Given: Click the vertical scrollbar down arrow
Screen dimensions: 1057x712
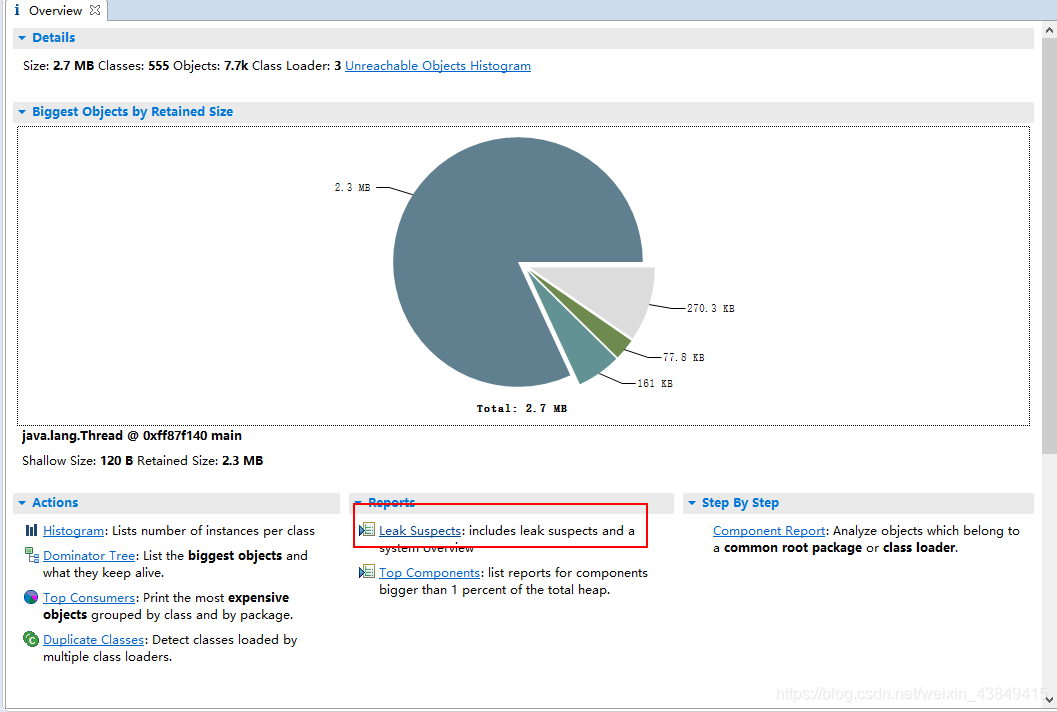Looking at the screenshot, I should tap(1049, 700).
